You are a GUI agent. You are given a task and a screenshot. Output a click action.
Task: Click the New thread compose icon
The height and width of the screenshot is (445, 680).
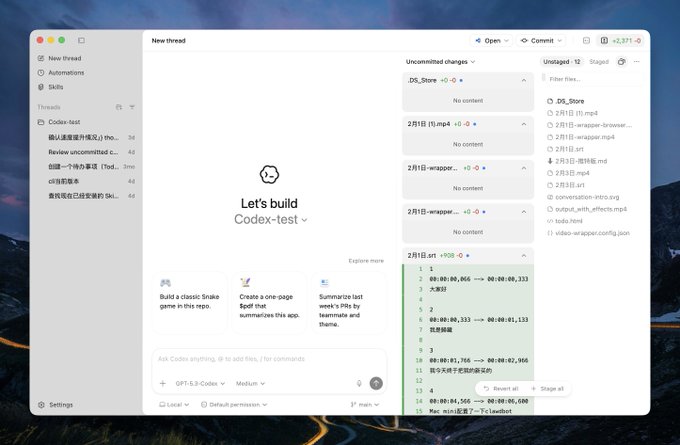(x=40, y=58)
